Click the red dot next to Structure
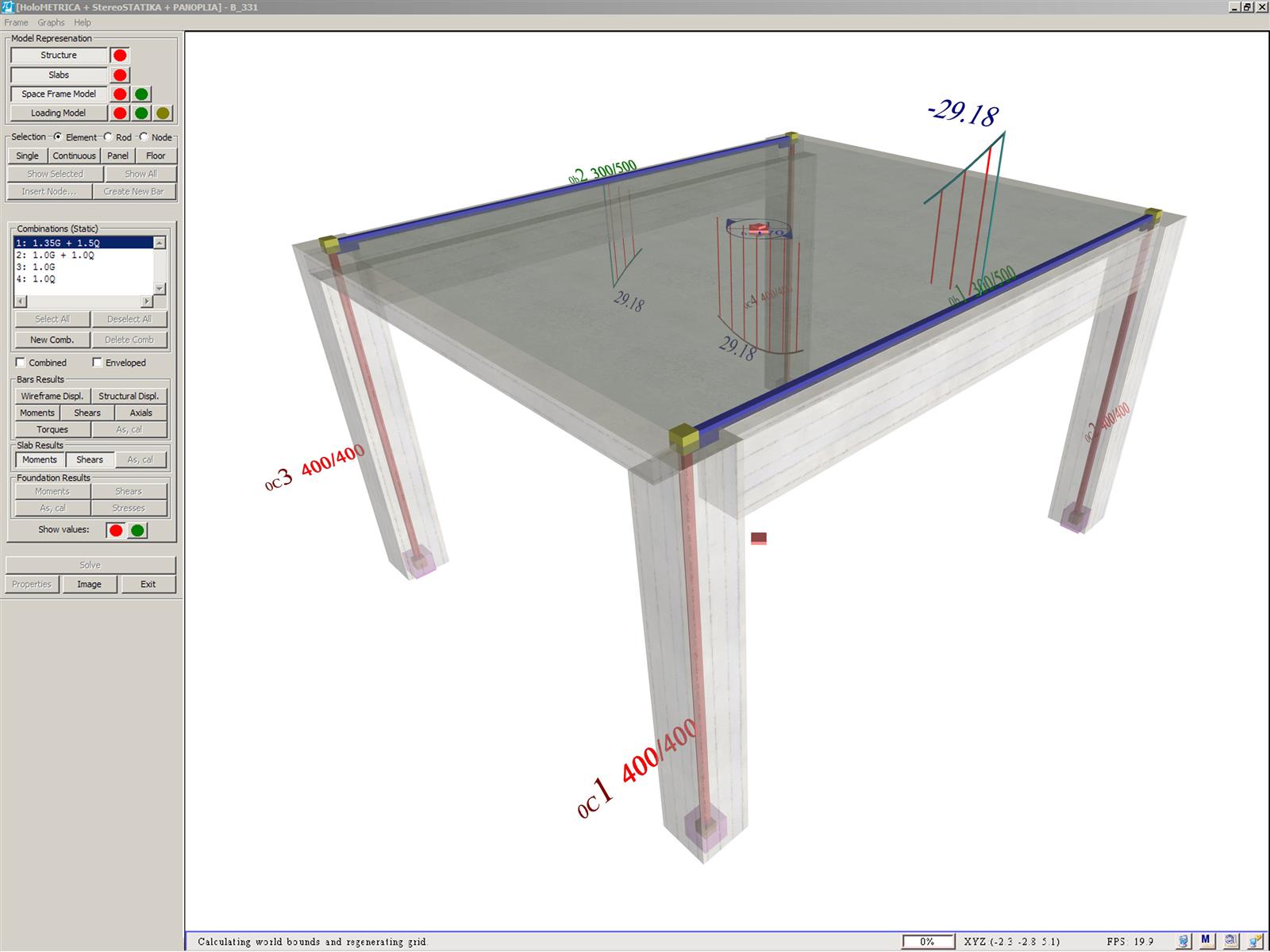The image size is (1270, 952). [120, 56]
